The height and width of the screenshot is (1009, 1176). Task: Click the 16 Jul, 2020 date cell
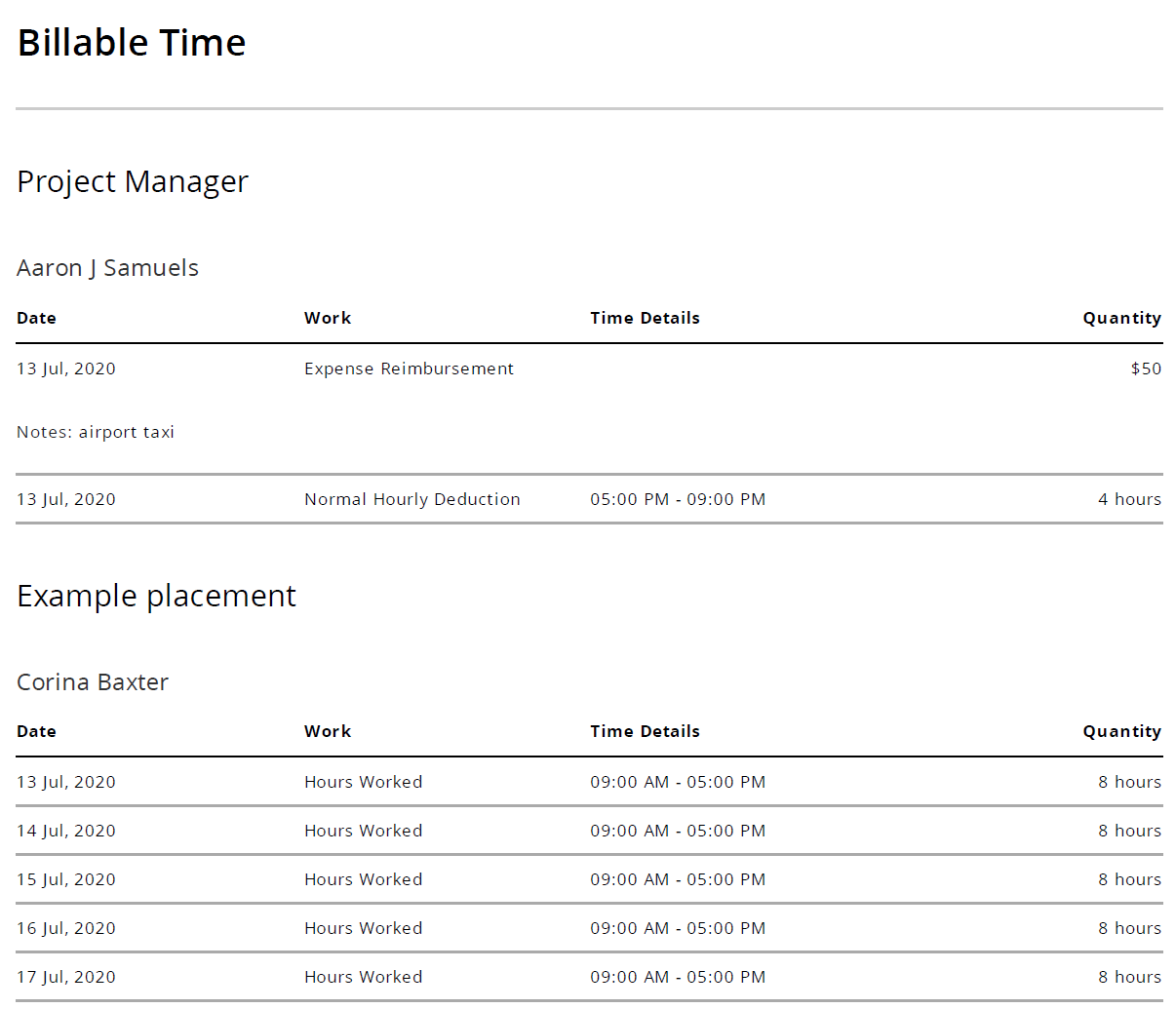pos(66,928)
